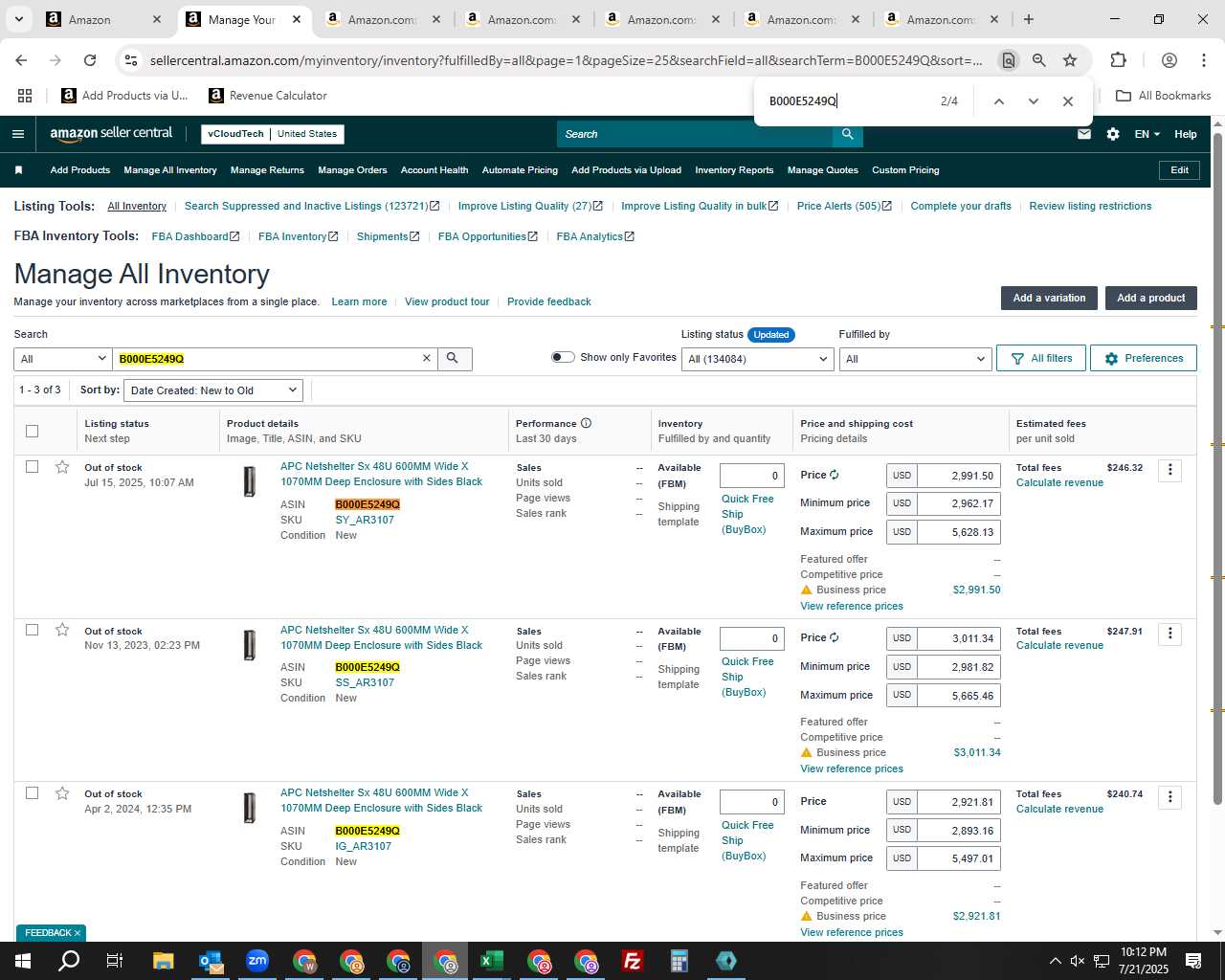Click Calculate revenue for SS_AR3107 row
The height and width of the screenshot is (980, 1225).
pyautogui.click(x=1059, y=645)
